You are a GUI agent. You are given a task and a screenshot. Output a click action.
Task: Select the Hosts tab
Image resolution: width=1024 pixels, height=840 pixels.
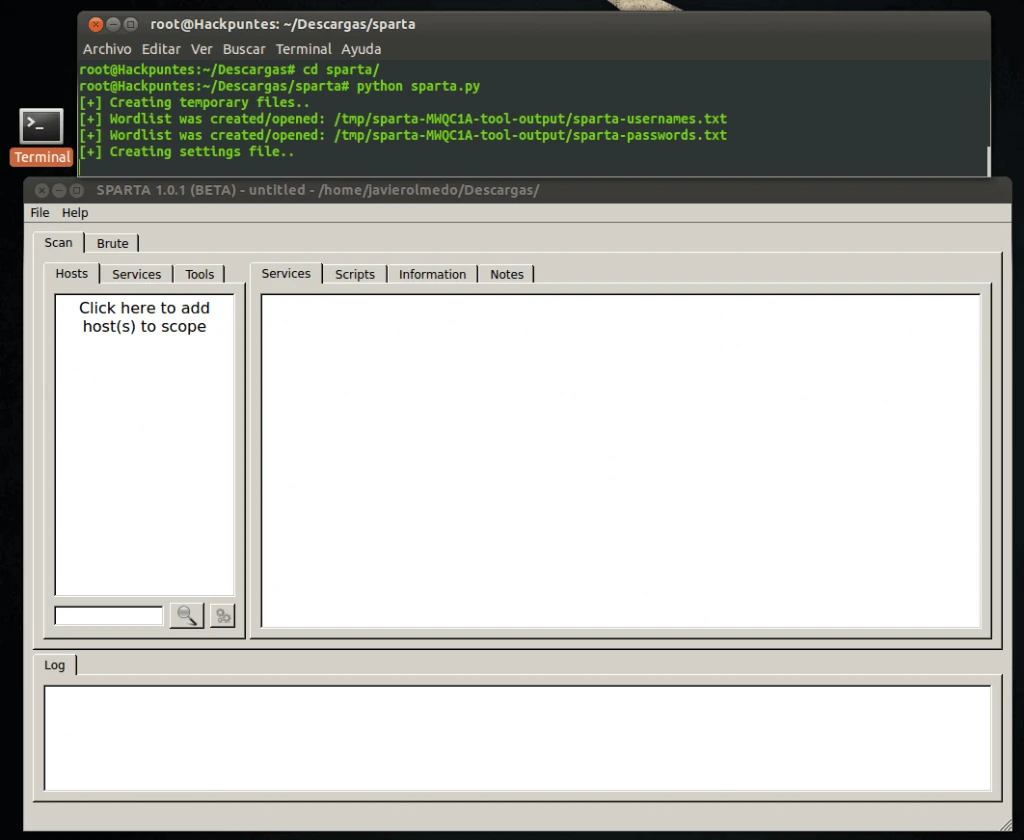point(71,273)
